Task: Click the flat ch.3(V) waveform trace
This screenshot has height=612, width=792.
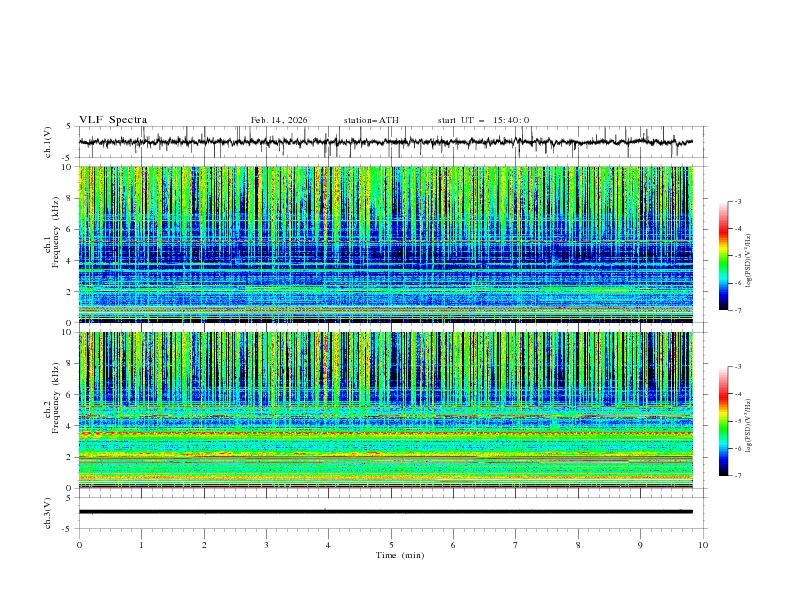Action: 390,511
